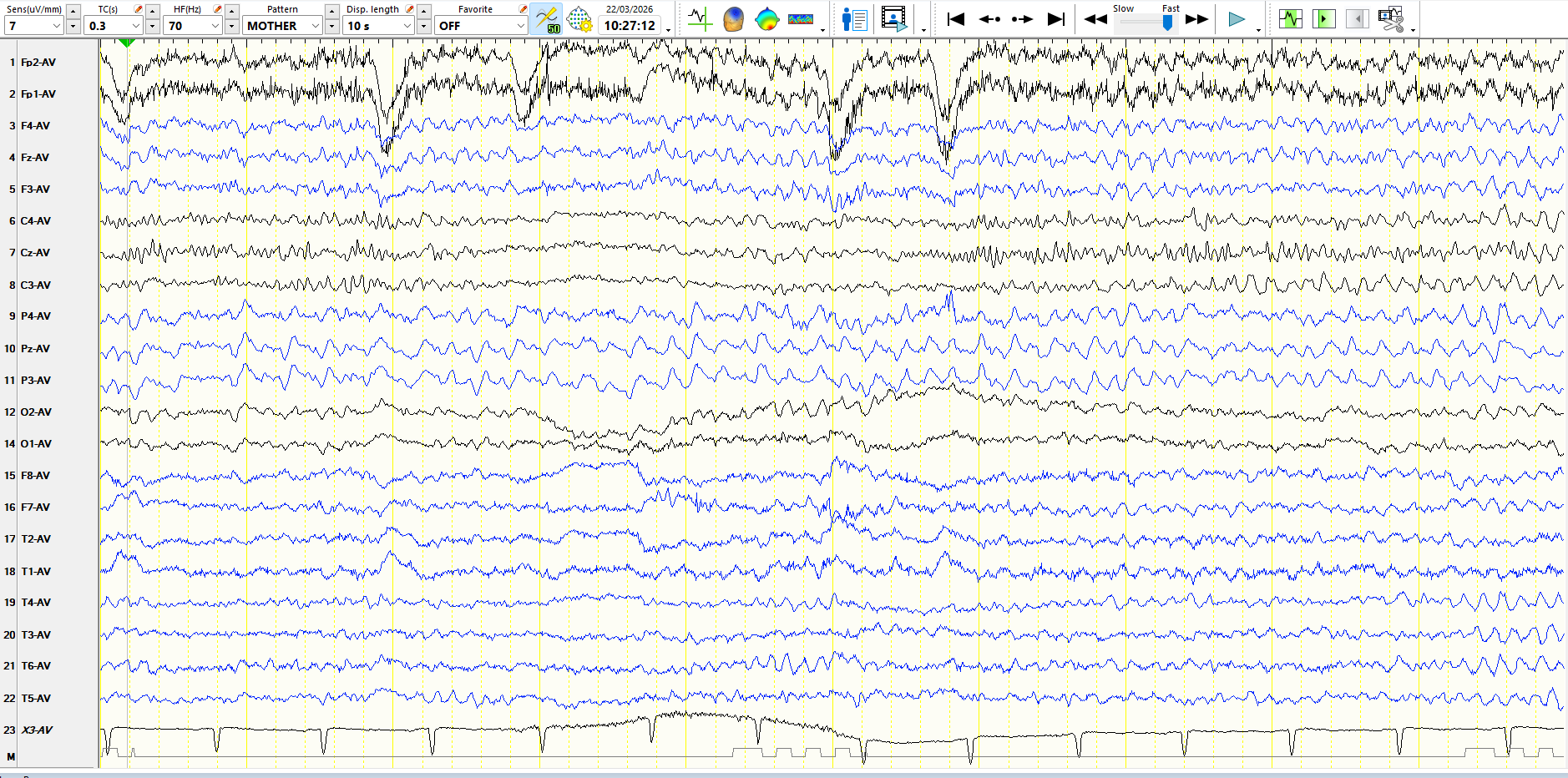Click the 10:27:12 time display
The width and height of the screenshot is (1568, 778).
pyautogui.click(x=630, y=26)
